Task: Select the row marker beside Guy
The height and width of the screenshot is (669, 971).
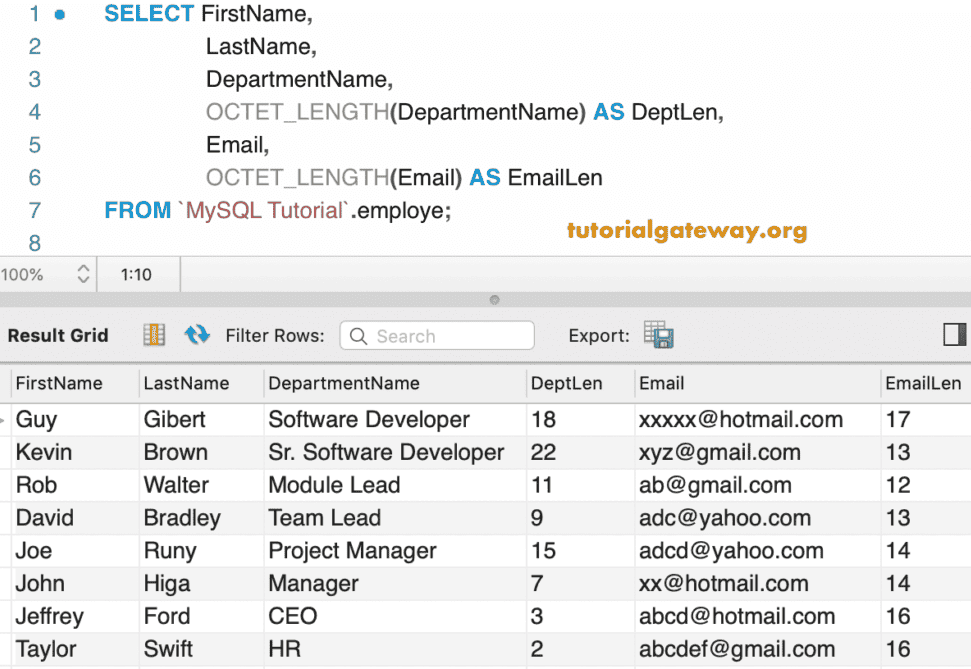Action: coord(5,420)
